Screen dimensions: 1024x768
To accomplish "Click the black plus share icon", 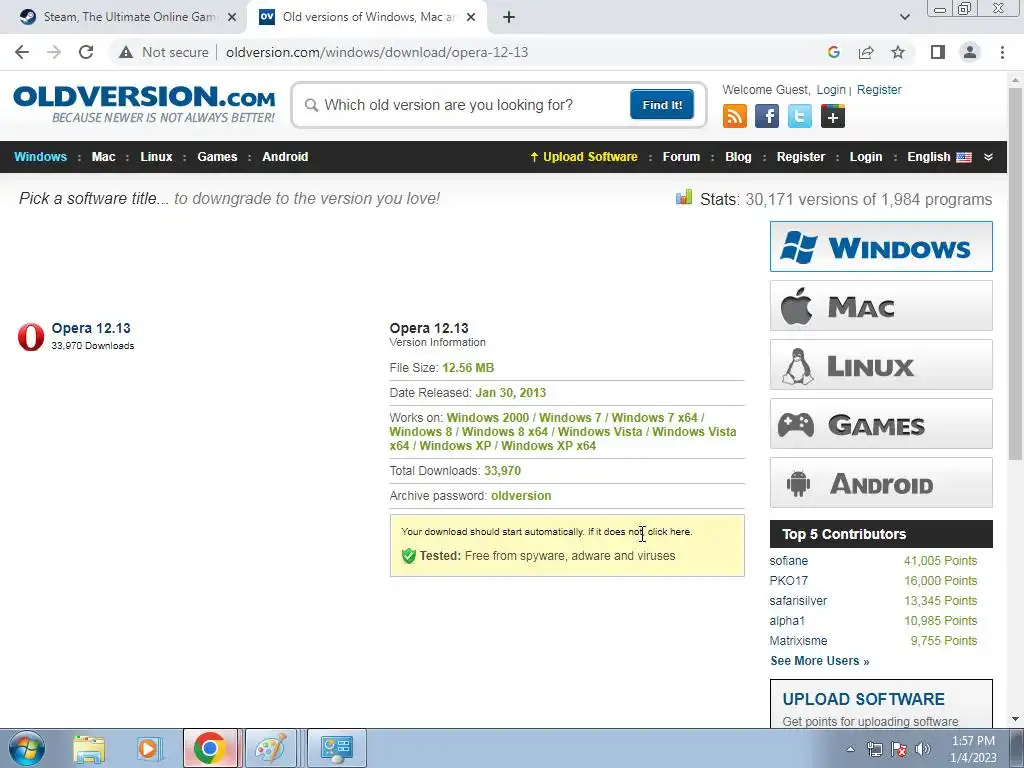I will [x=833, y=116].
